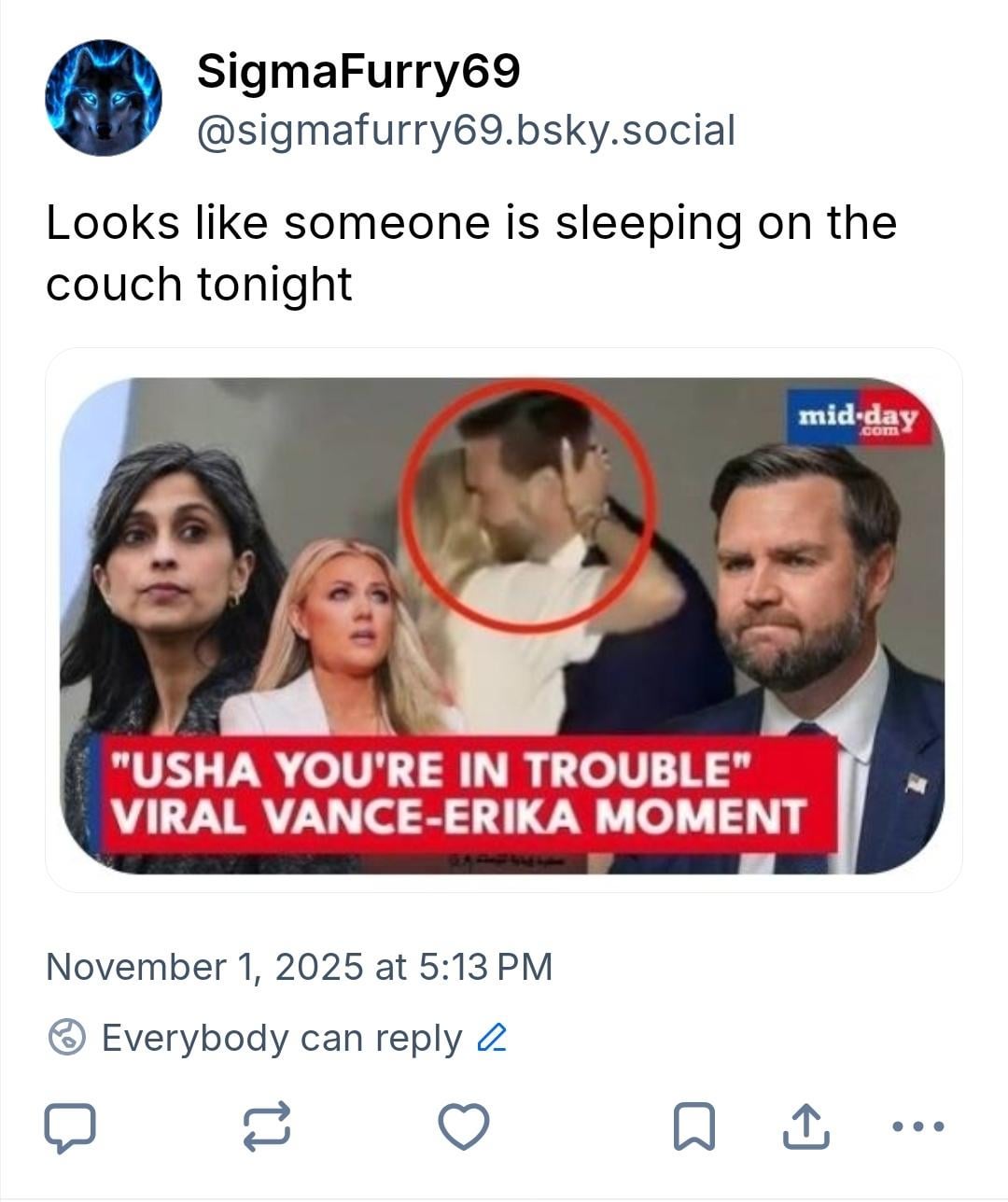Viewport: 1008px width, 1202px height.
Task: Open the blue wolf profile avatar
Action: tap(104, 98)
